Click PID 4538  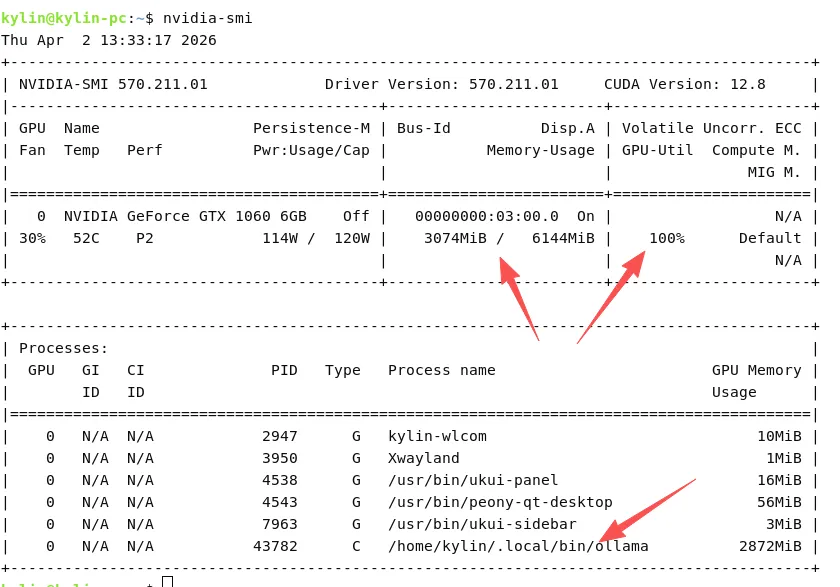280,480
